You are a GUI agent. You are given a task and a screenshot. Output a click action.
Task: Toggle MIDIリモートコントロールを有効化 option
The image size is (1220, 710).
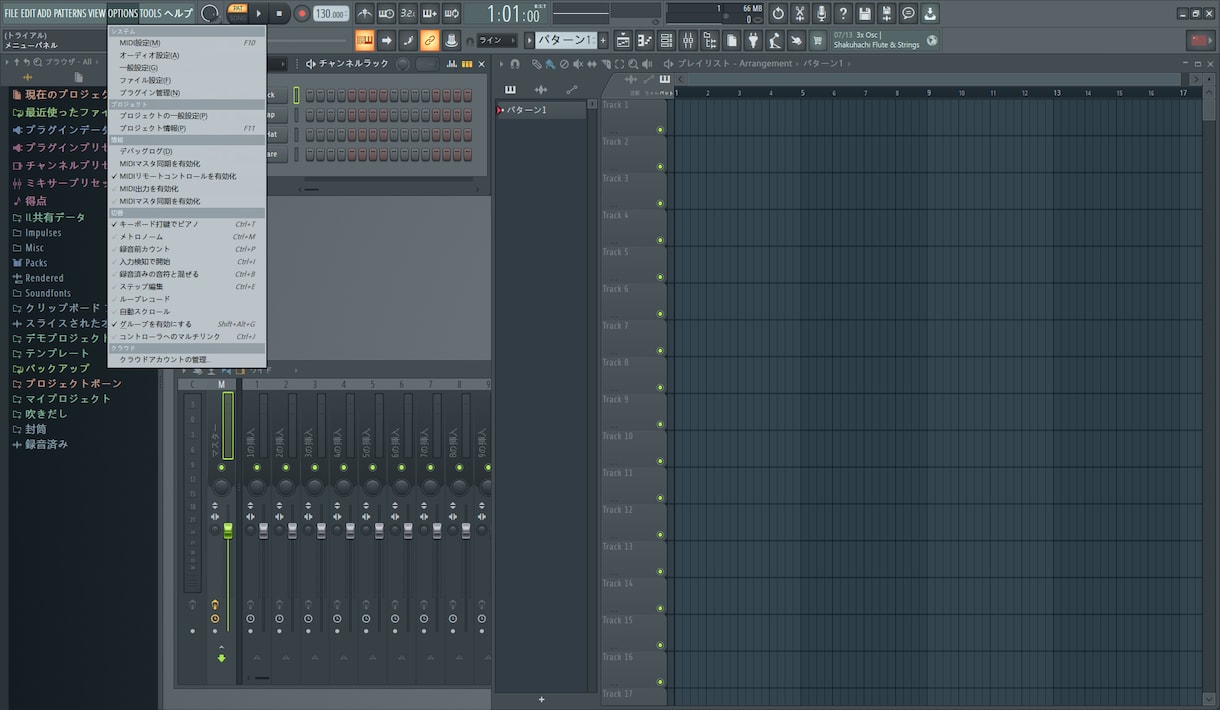point(187,176)
